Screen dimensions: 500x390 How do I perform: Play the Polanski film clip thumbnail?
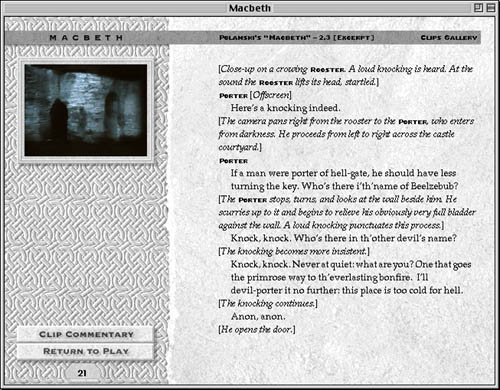86,110
